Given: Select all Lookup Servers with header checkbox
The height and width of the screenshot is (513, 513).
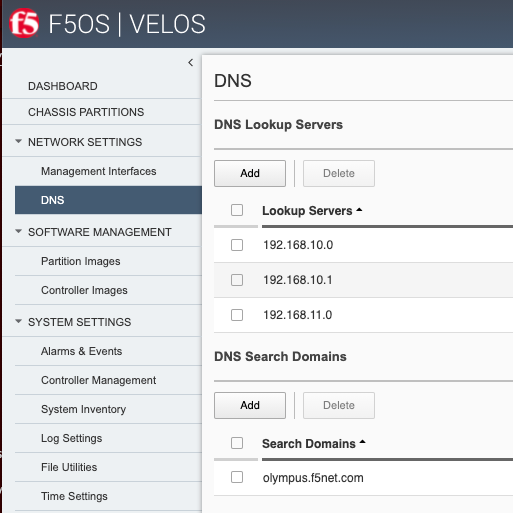Looking at the screenshot, I should pos(237,210).
